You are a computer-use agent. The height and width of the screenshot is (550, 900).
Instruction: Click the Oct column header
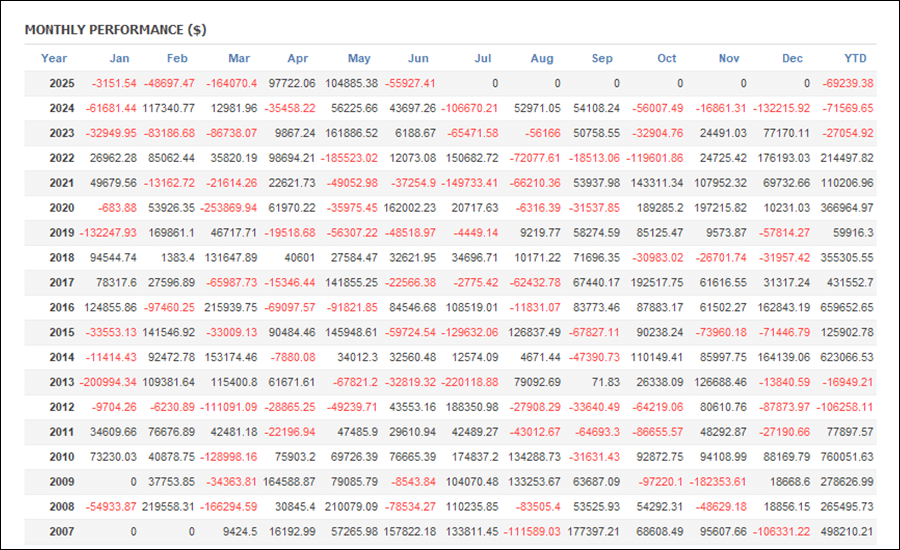[666, 58]
